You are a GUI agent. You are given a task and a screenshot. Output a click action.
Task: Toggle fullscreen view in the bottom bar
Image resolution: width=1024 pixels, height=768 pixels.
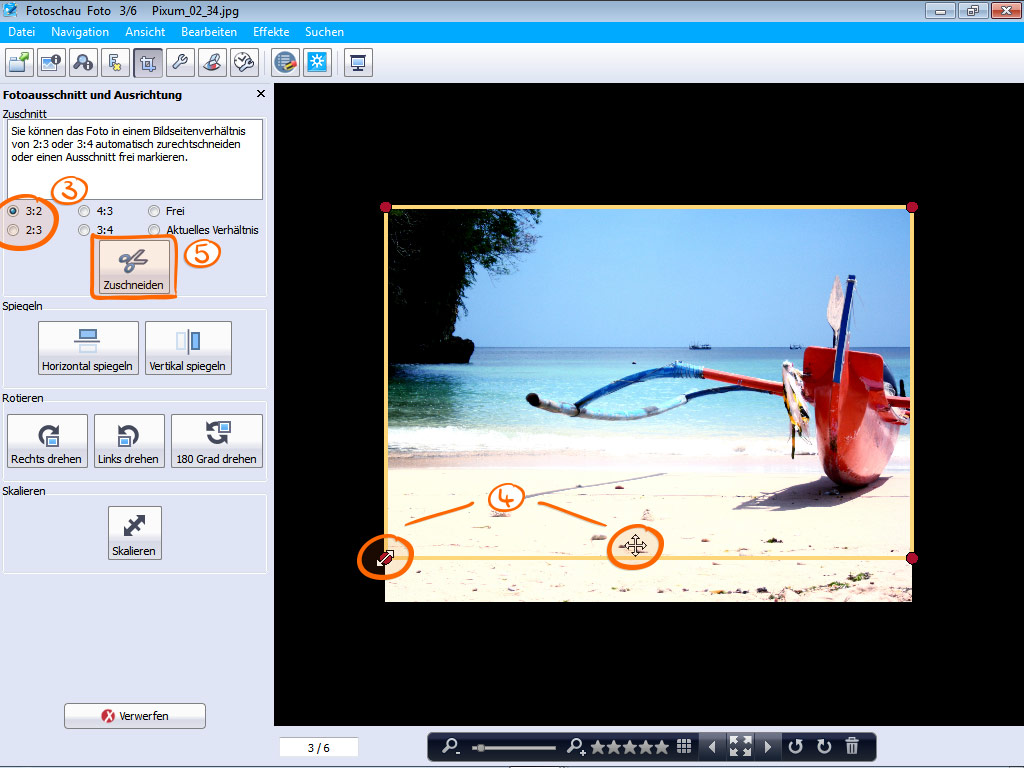click(x=740, y=746)
